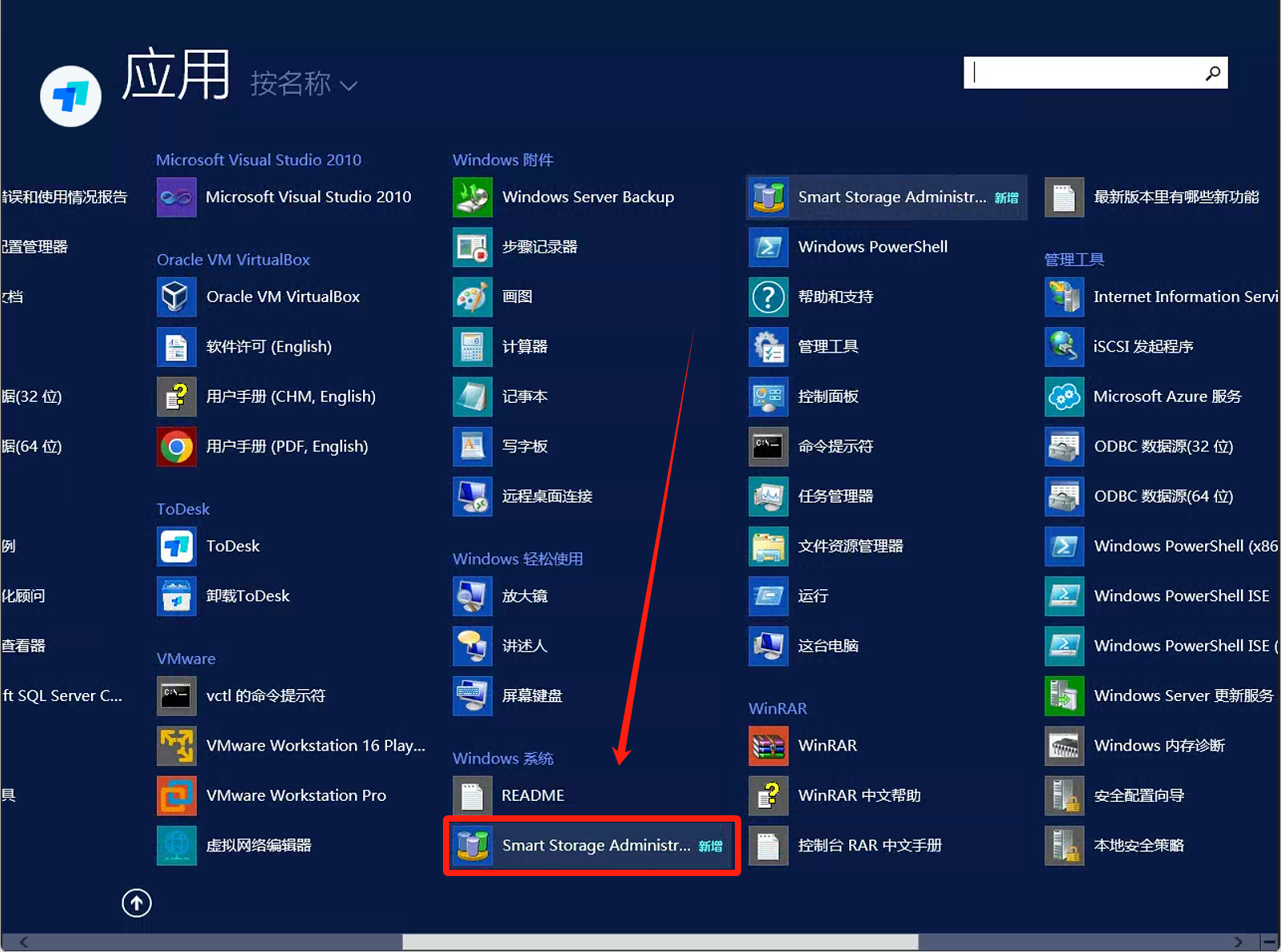The height and width of the screenshot is (952, 1281).
Task: Open Windows Server Backup icon
Action: (472, 197)
